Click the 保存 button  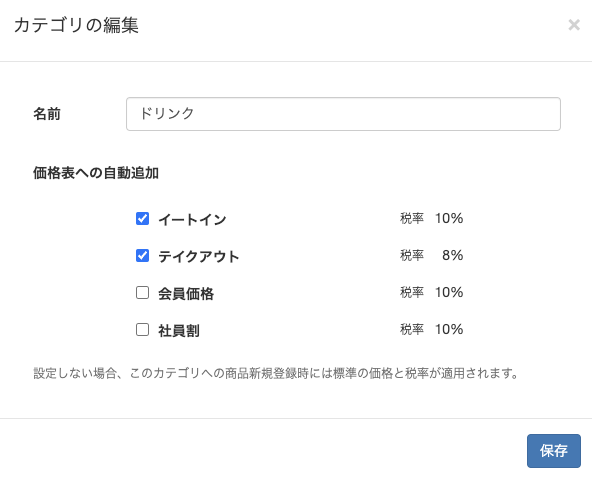(554, 451)
